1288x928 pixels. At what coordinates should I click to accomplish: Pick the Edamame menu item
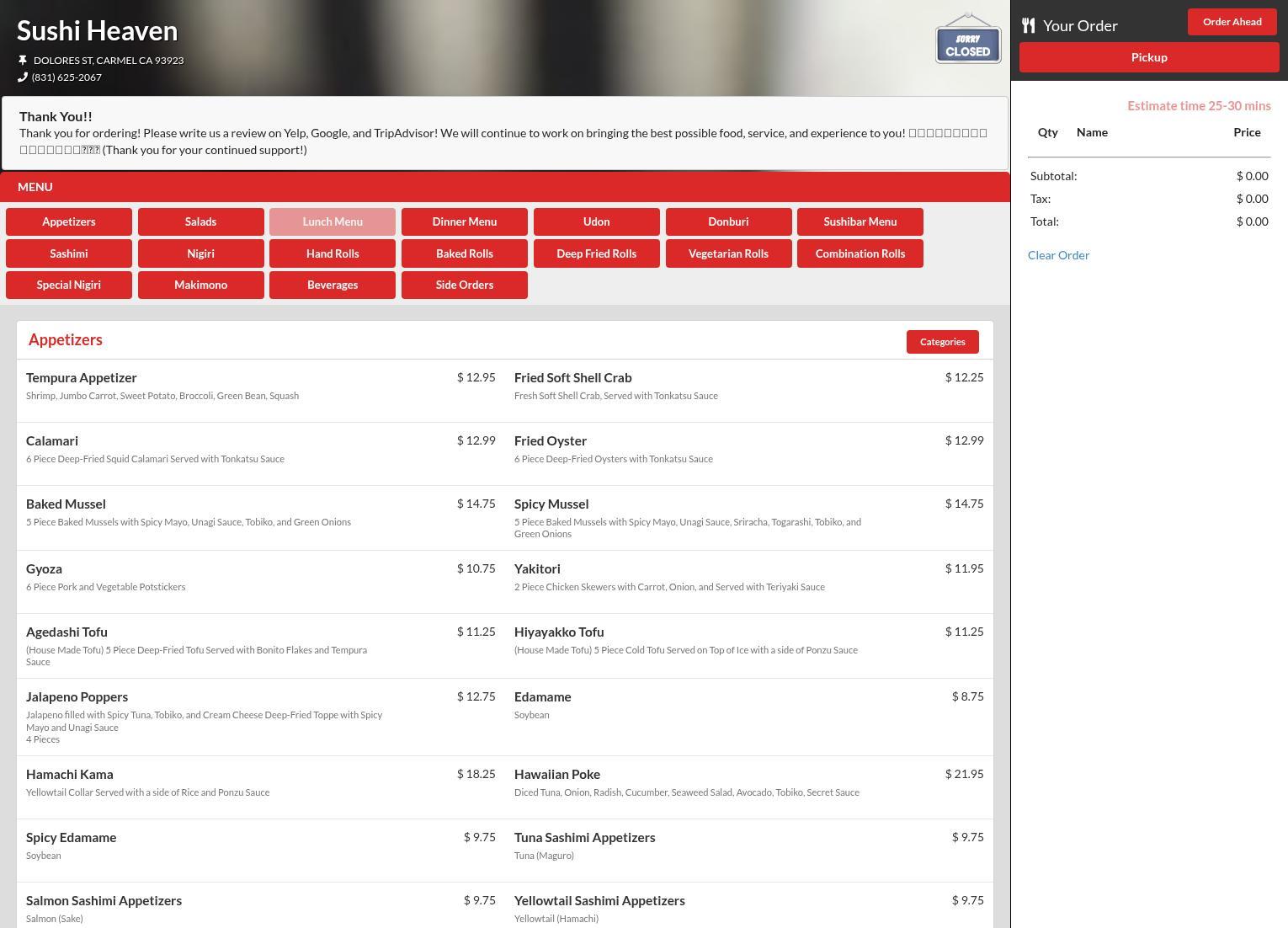click(543, 697)
